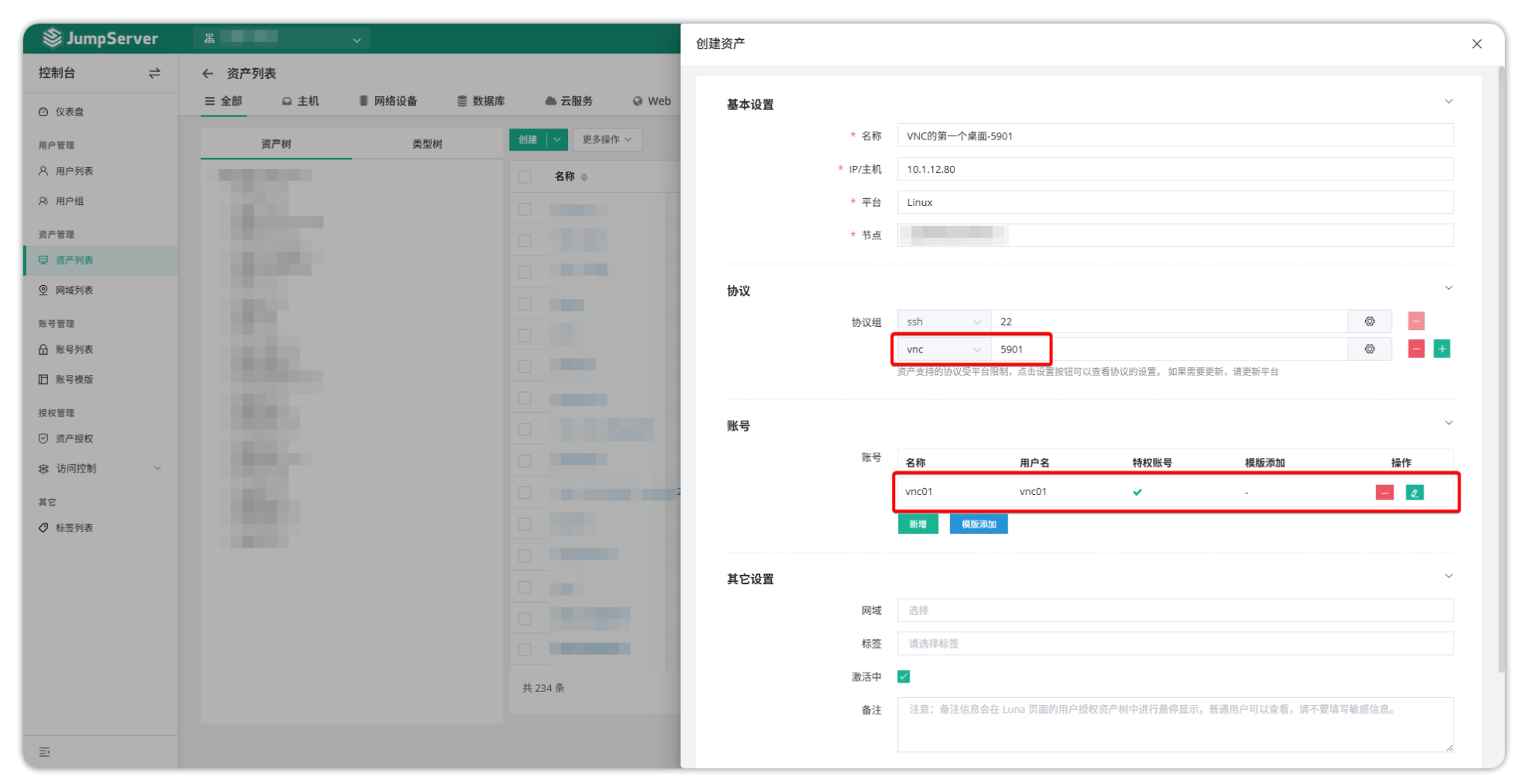Viewport: 1528px width, 784px height.
Task: Open the 更多操作 dropdown
Action: [607, 139]
